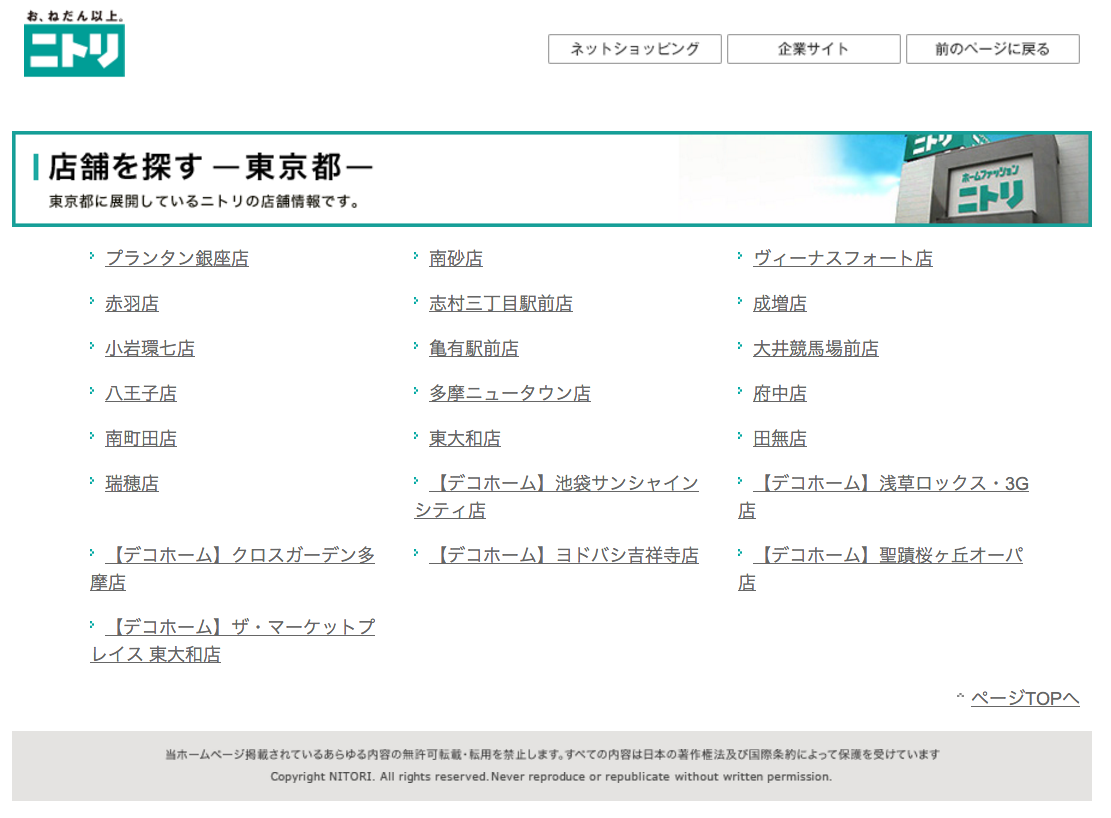Click the ニトリ store banner photo
The width and height of the screenshot is (1111, 818).
coord(992,179)
